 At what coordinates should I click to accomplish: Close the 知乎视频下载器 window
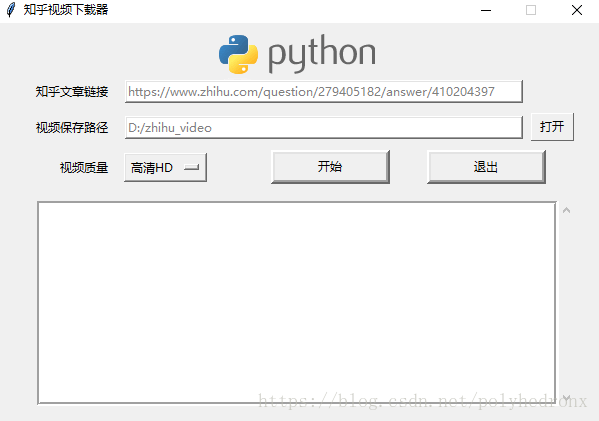point(577,10)
